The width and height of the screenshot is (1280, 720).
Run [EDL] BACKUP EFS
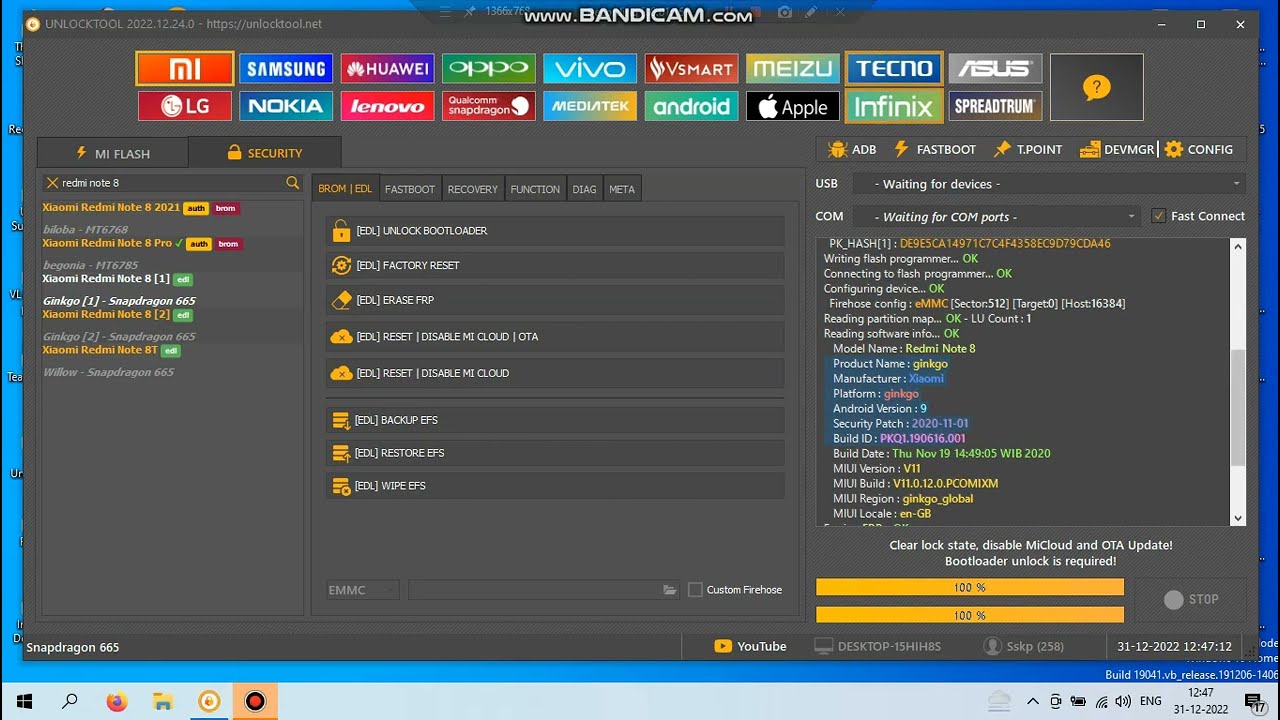pos(555,420)
